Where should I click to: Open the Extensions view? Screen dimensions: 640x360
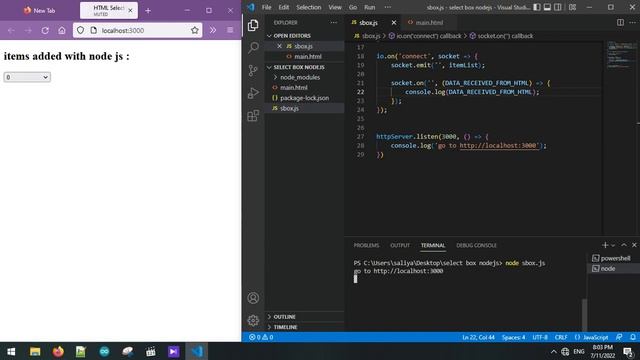coord(253,116)
